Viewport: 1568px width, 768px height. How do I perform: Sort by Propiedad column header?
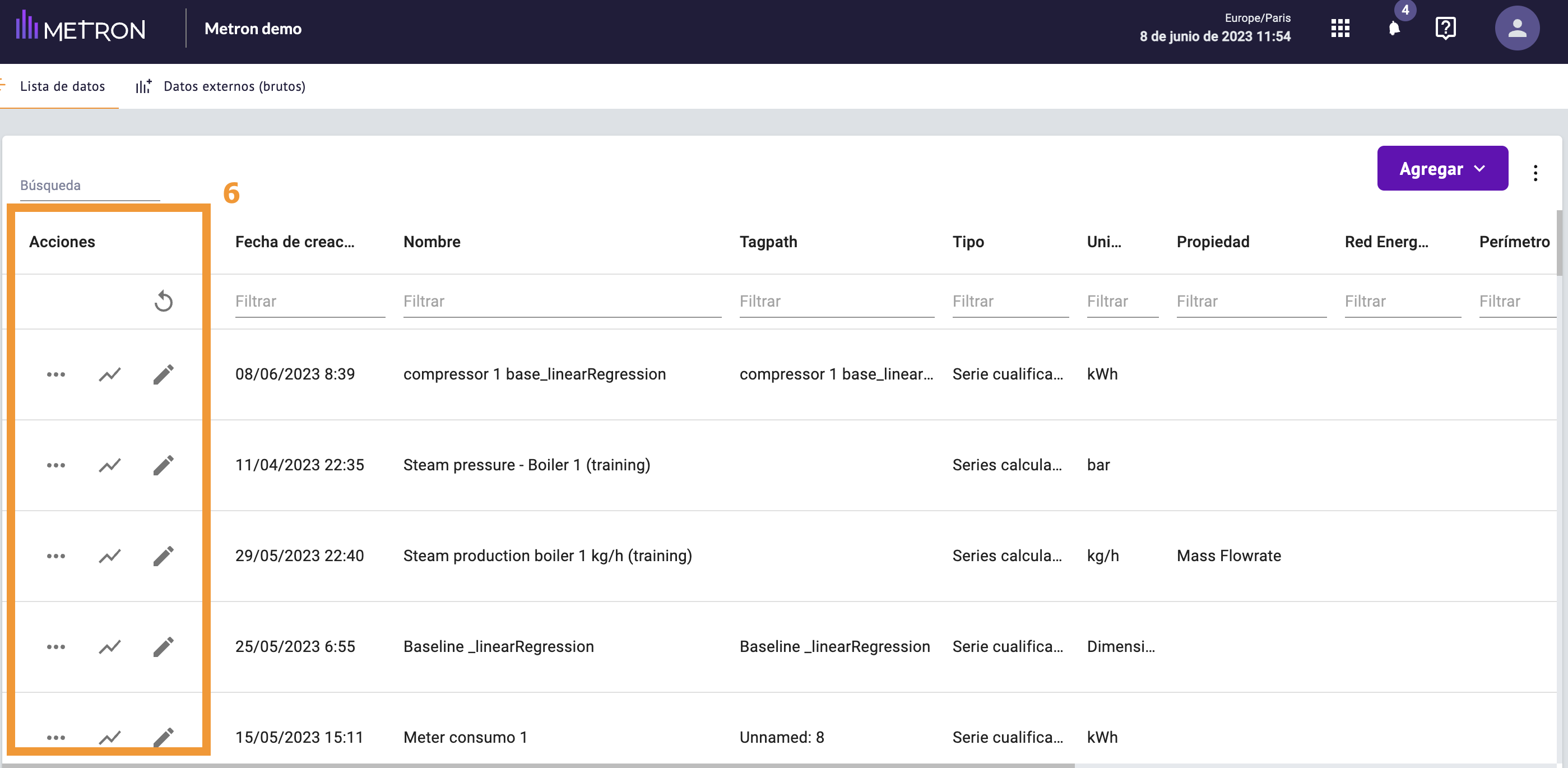(1213, 242)
